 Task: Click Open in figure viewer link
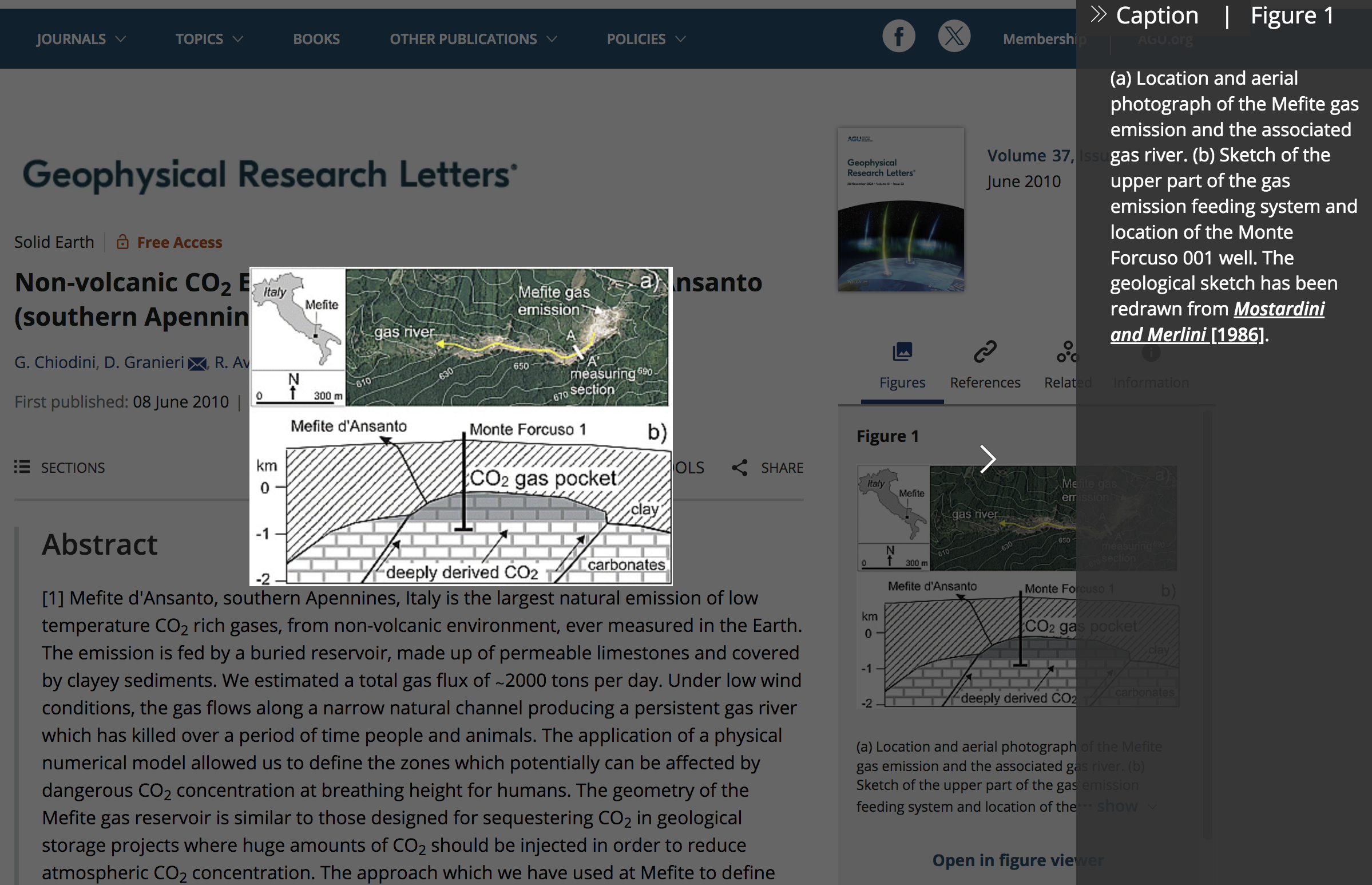(1018, 860)
